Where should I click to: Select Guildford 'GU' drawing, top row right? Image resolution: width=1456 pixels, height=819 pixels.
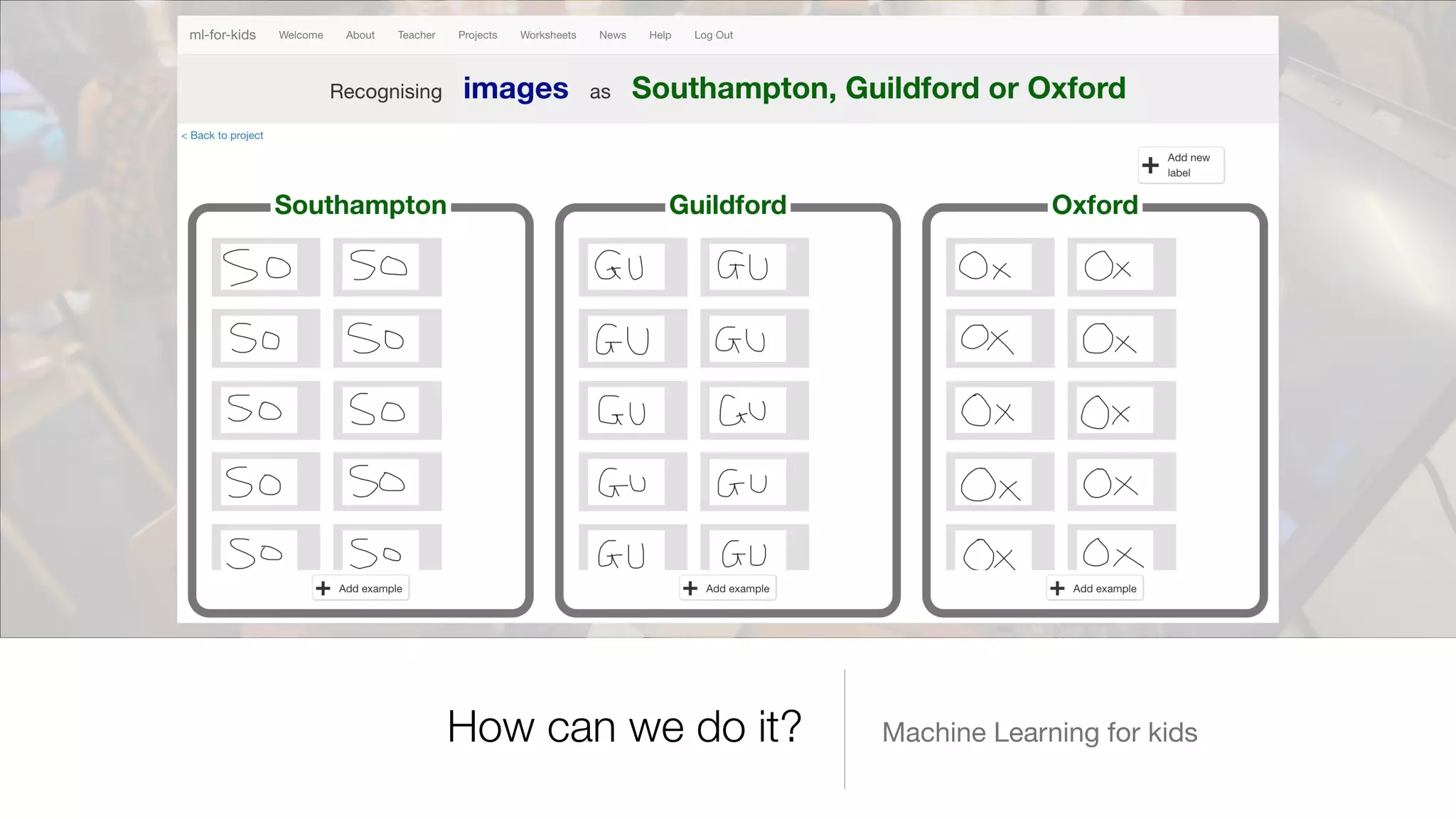[x=754, y=267]
